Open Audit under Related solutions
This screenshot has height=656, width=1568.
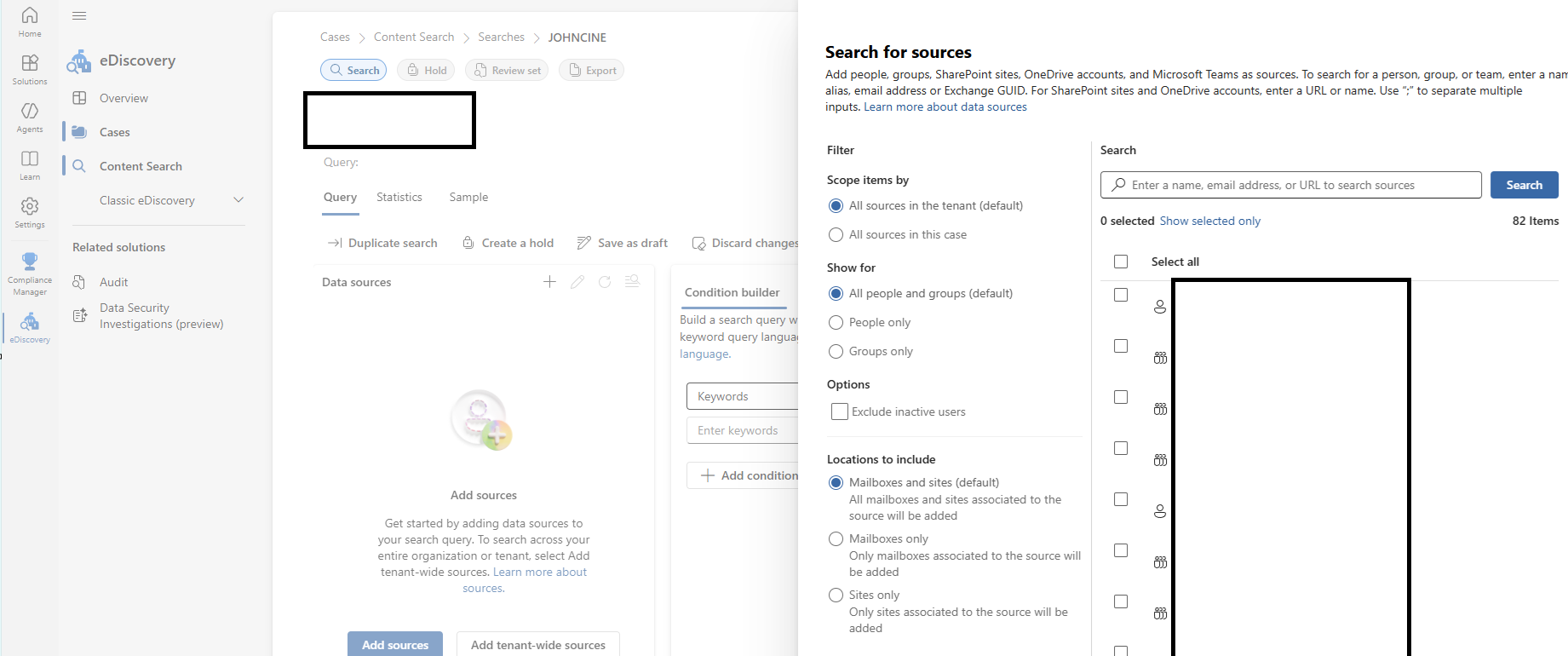click(113, 282)
